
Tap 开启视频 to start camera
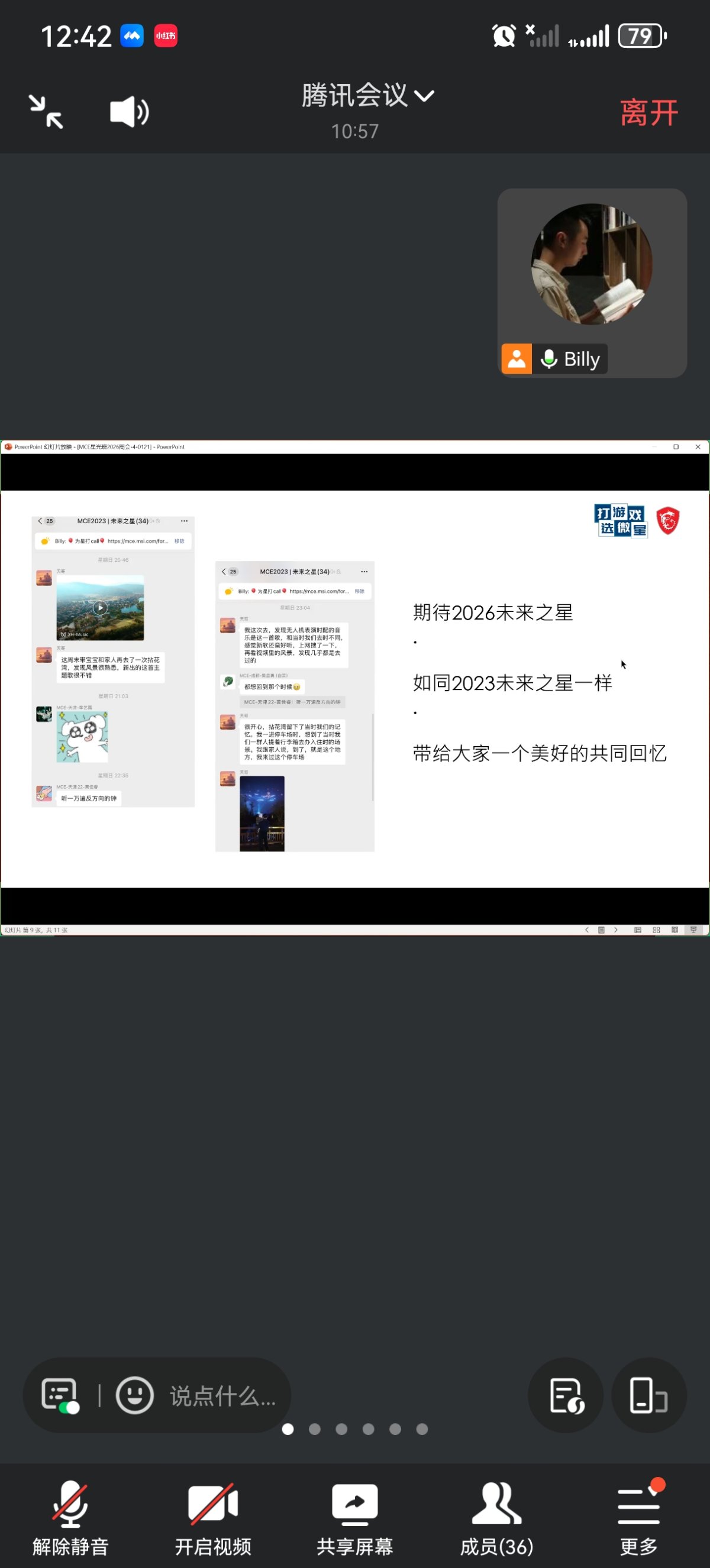point(213,1518)
